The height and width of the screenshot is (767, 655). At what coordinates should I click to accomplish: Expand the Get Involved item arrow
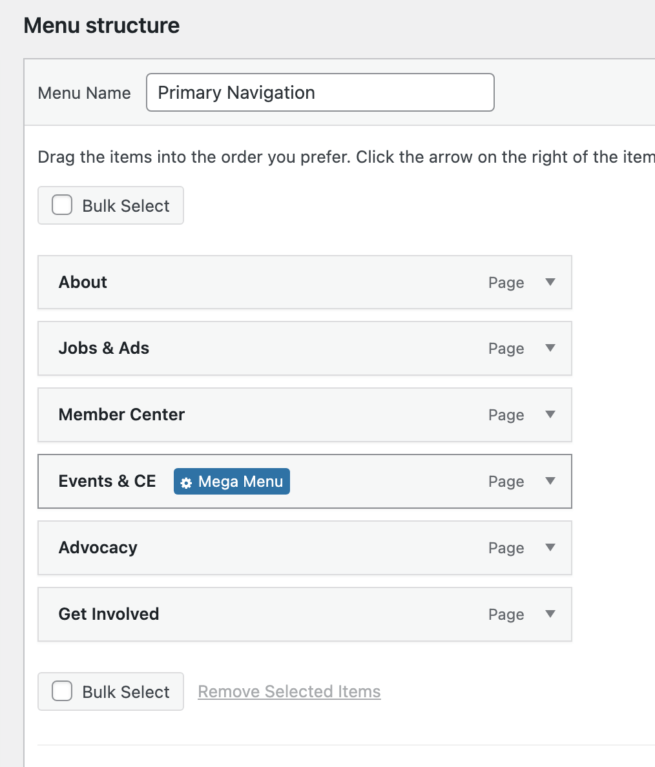coord(550,614)
